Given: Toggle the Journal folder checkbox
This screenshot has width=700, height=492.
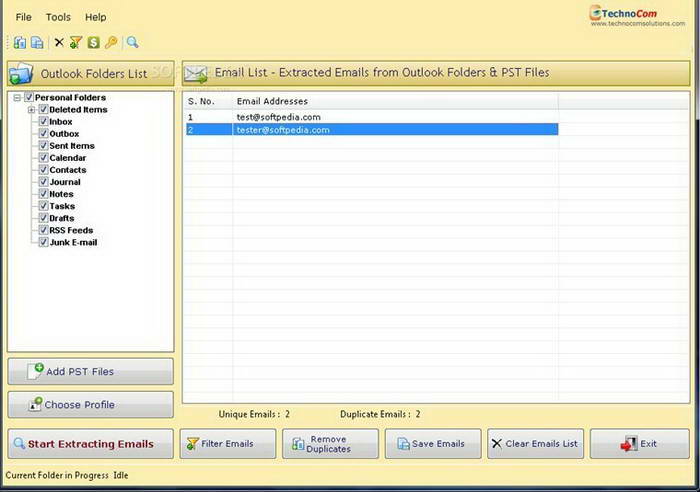Looking at the screenshot, I should pyautogui.click(x=43, y=181).
